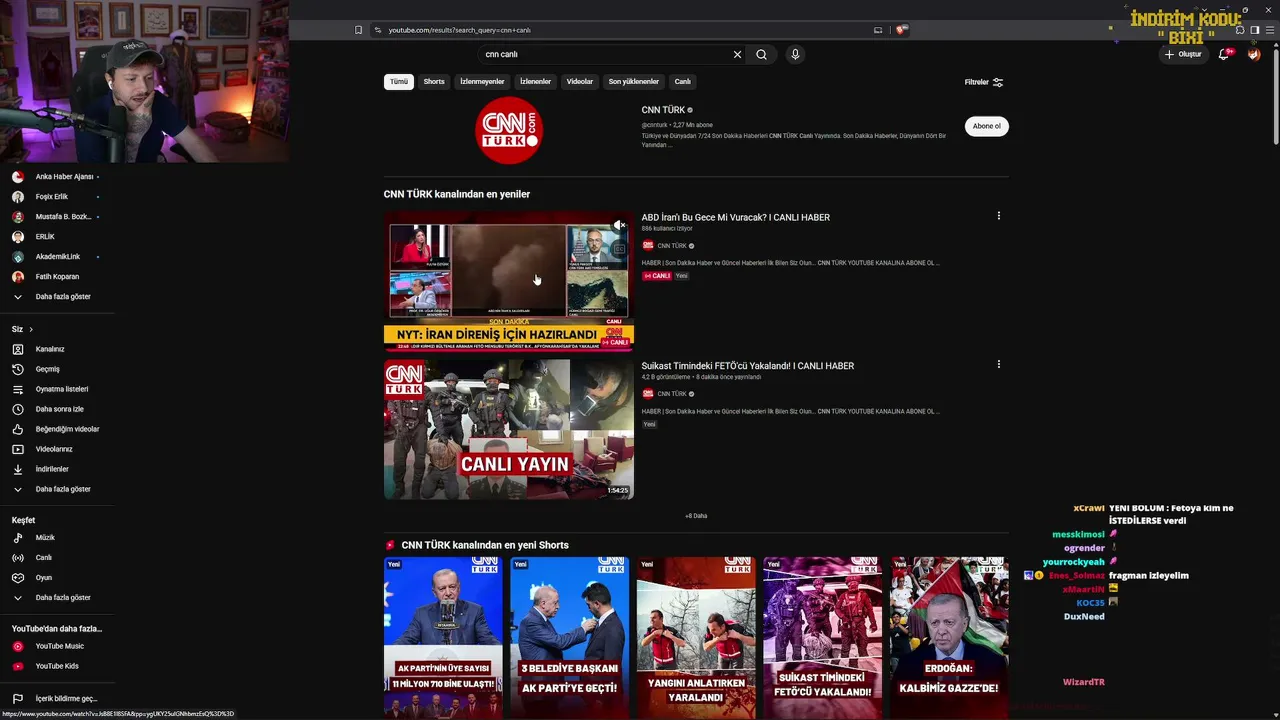Viewport: 1280px width, 720px height.
Task: Open the Filtreler filter options
Action: tap(983, 82)
